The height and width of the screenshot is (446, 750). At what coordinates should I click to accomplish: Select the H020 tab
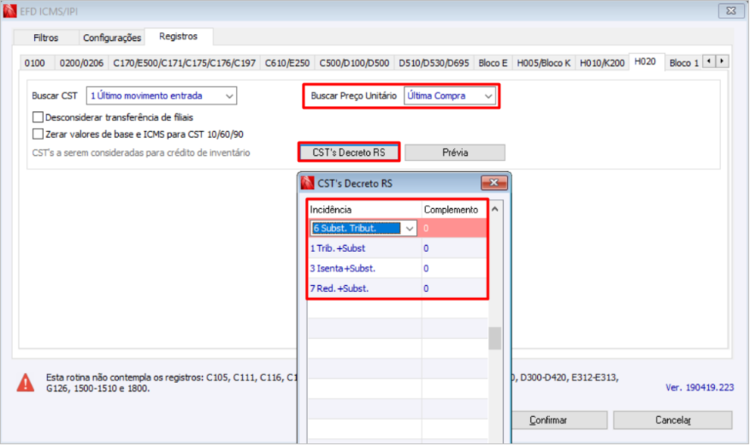click(645, 62)
